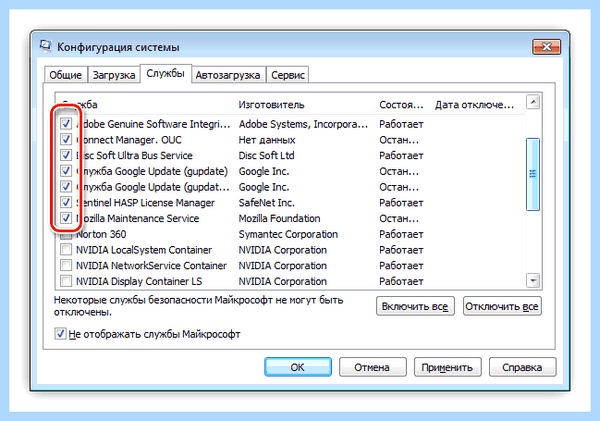
Task: Open the Сервис tab
Action: click(x=288, y=75)
